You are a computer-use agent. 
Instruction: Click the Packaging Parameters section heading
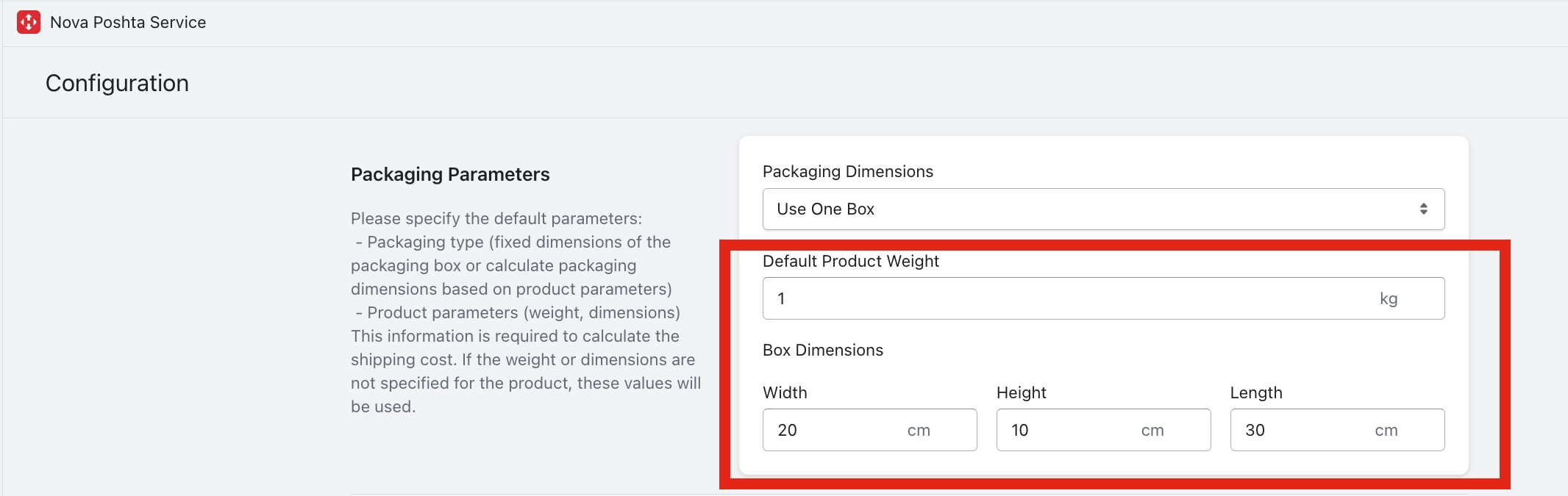(x=450, y=174)
